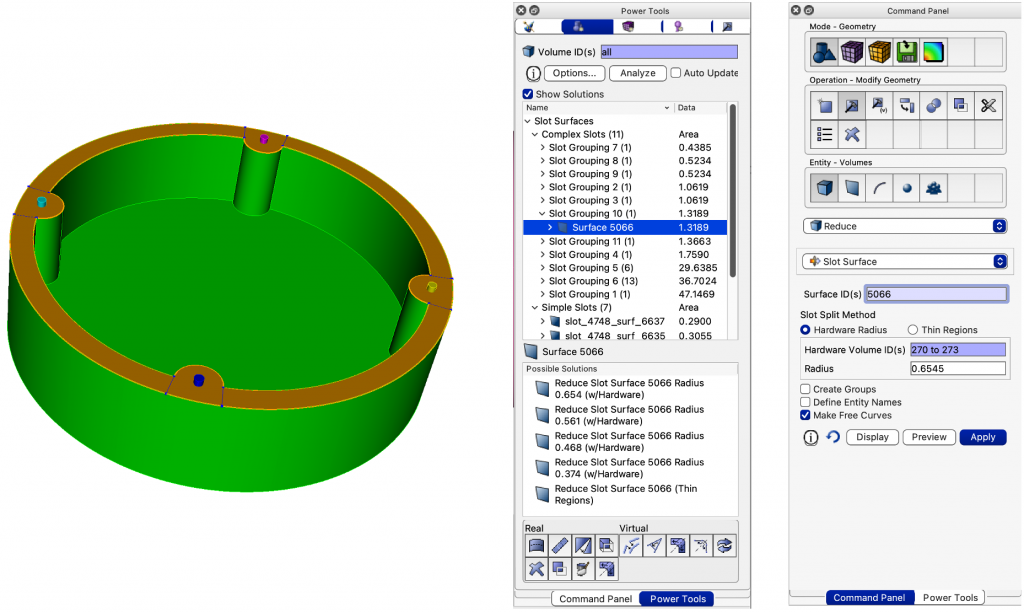The image size is (1024, 612).
Task: Click the rainbow Post-processing mode icon
Action: coord(933,52)
